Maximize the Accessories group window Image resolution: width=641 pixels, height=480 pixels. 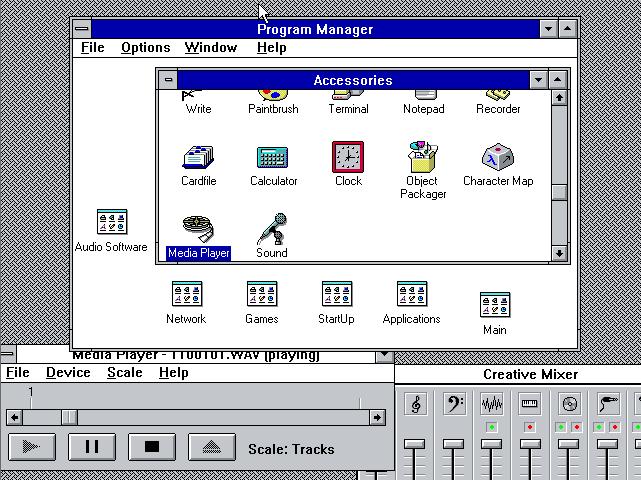click(558, 80)
